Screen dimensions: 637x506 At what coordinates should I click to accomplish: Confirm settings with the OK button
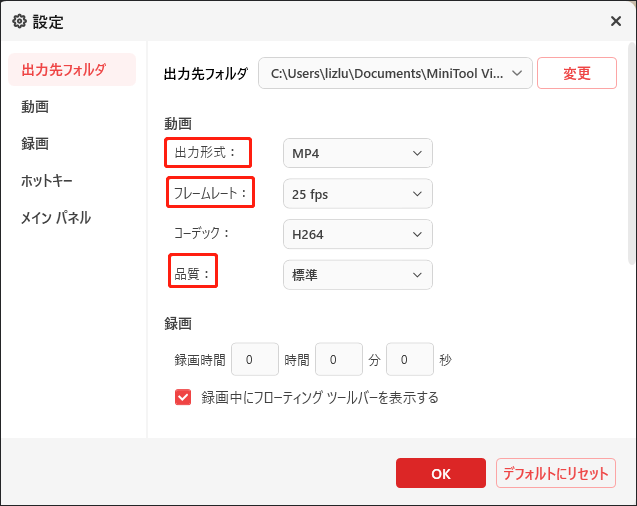[x=441, y=474]
